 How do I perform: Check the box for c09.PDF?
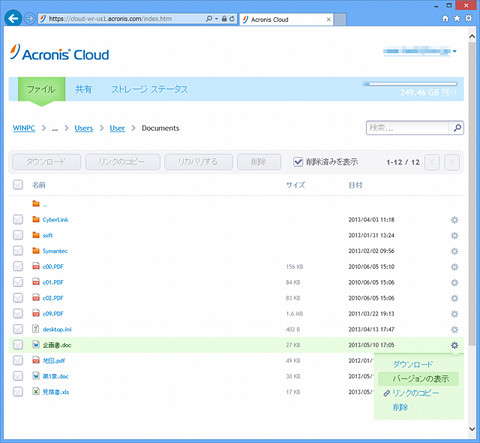point(18,313)
